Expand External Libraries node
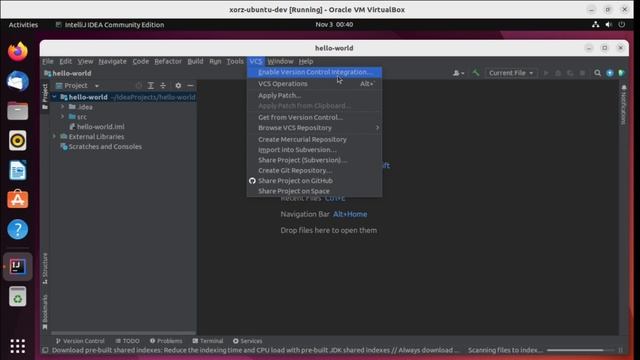 (54, 136)
